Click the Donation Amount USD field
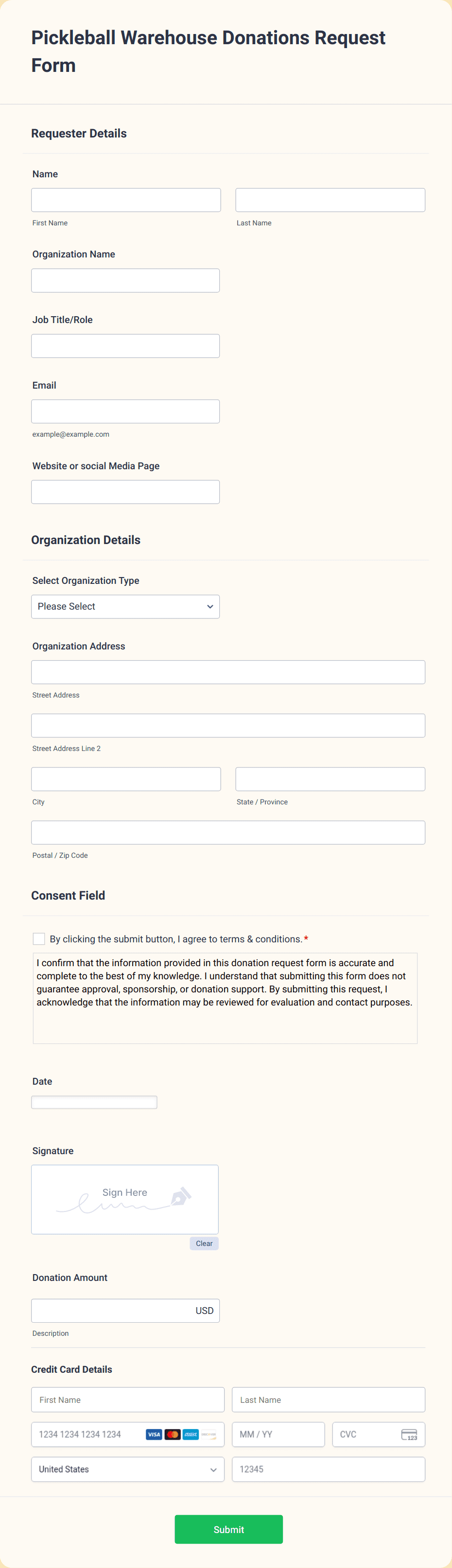Image resolution: width=452 pixels, height=1568 pixels. (x=125, y=1311)
